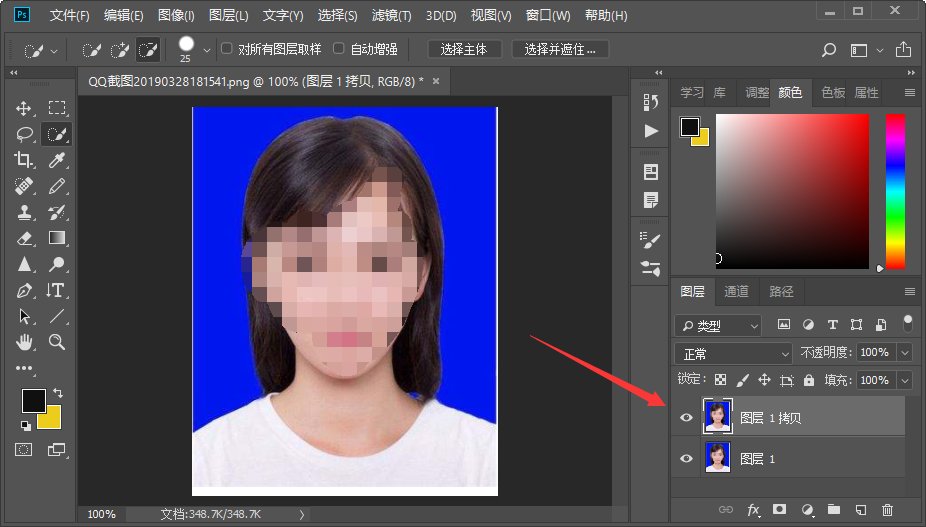
Task: Select the Rectangular Marquee tool
Action: tap(57, 108)
